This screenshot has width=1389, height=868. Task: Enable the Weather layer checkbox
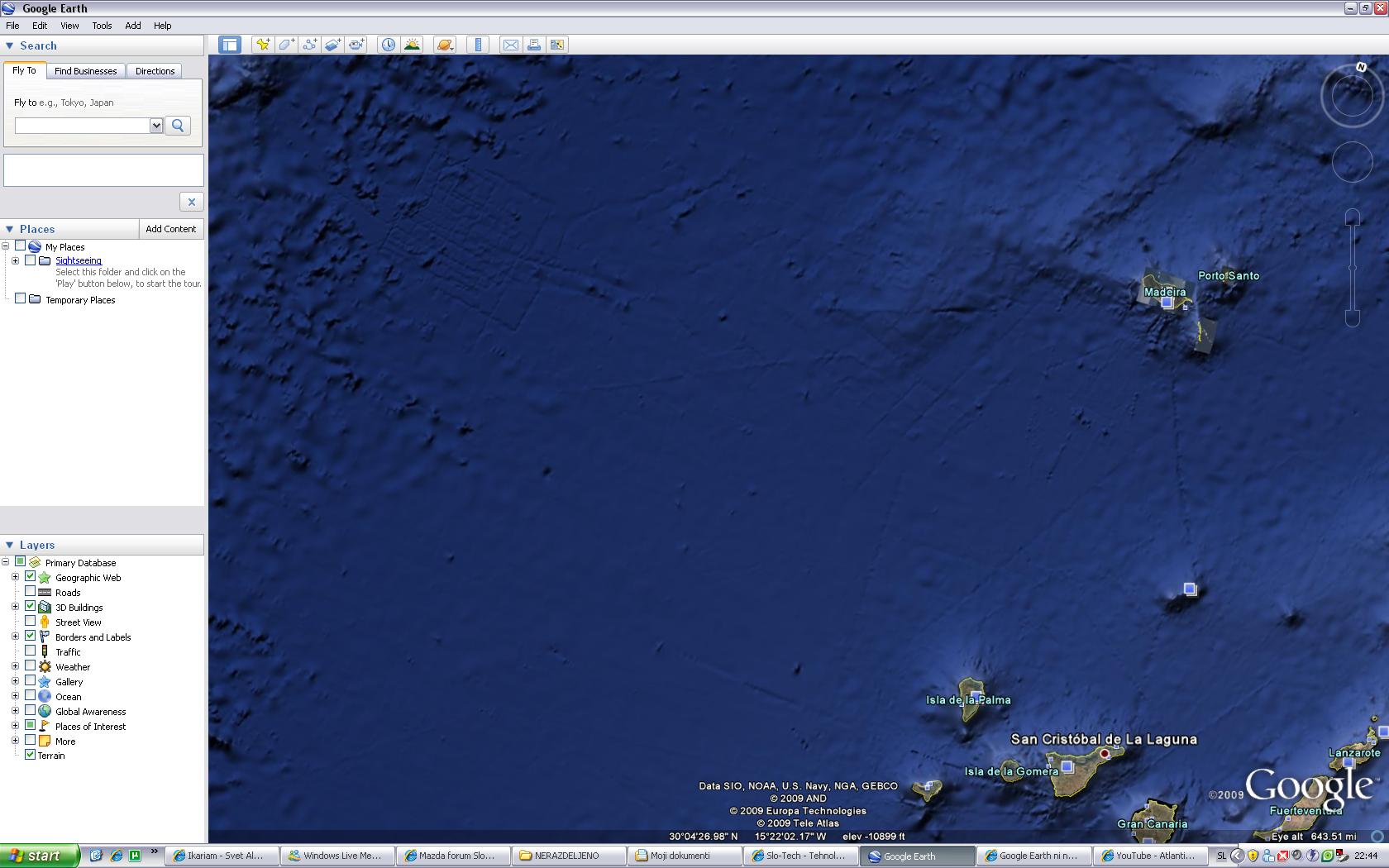(x=31, y=666)
